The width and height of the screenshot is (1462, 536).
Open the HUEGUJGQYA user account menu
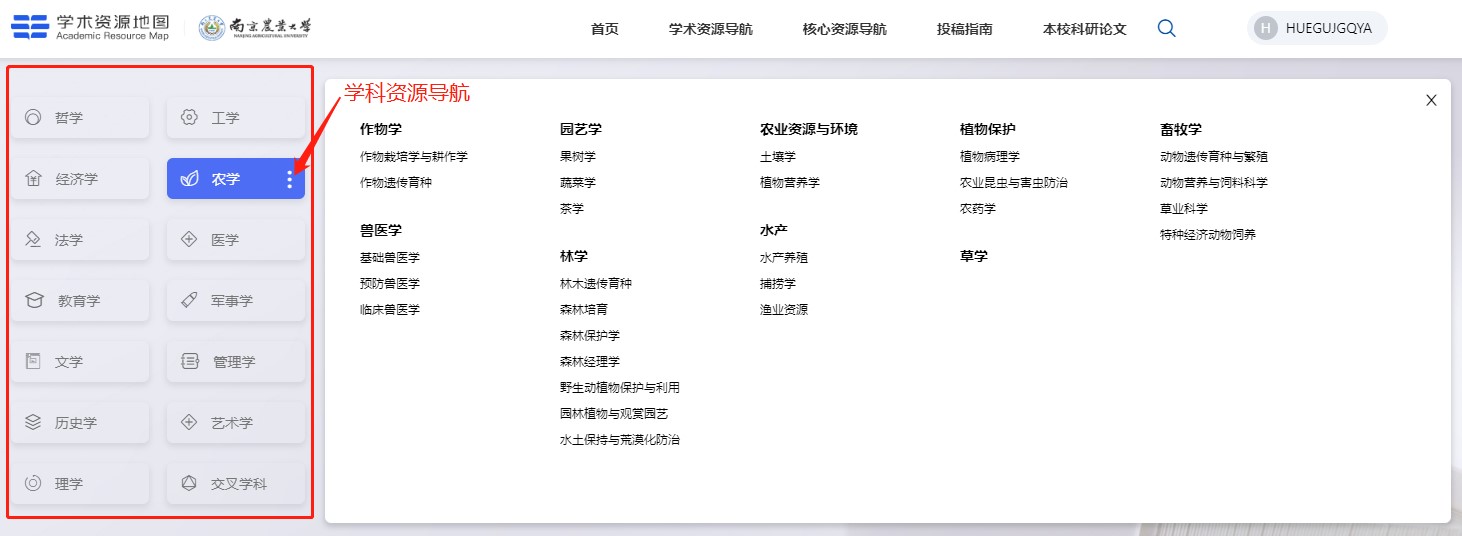[x=1316, y=29]
